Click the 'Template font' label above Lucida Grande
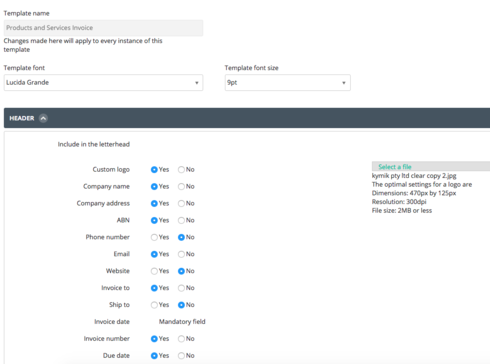Image resolution: width=490 pixels, height=364 pixels. tap(24, 68)
